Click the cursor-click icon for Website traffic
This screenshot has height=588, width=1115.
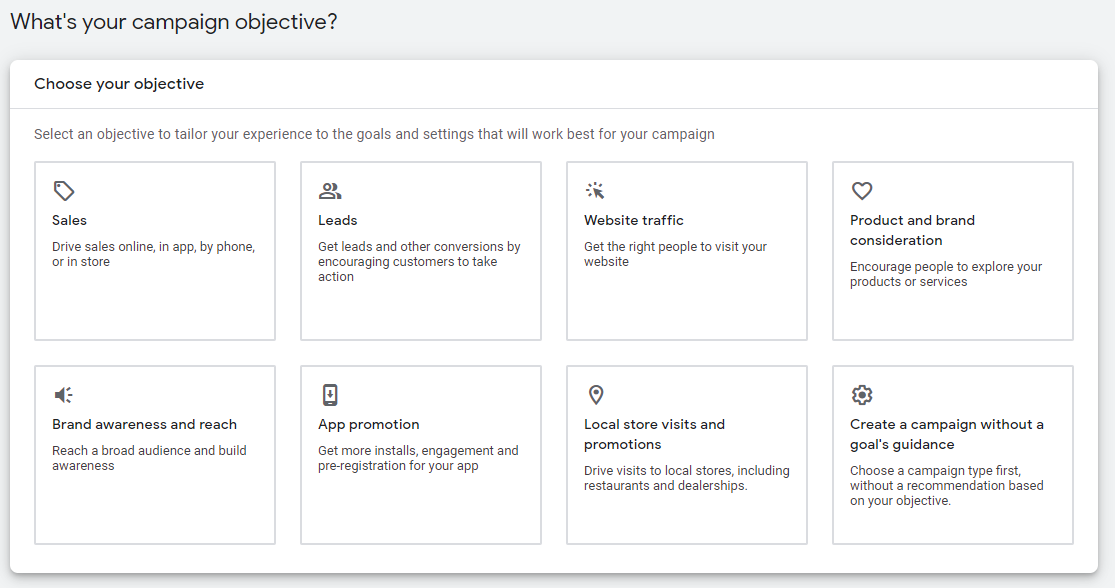tap(596, 190)
